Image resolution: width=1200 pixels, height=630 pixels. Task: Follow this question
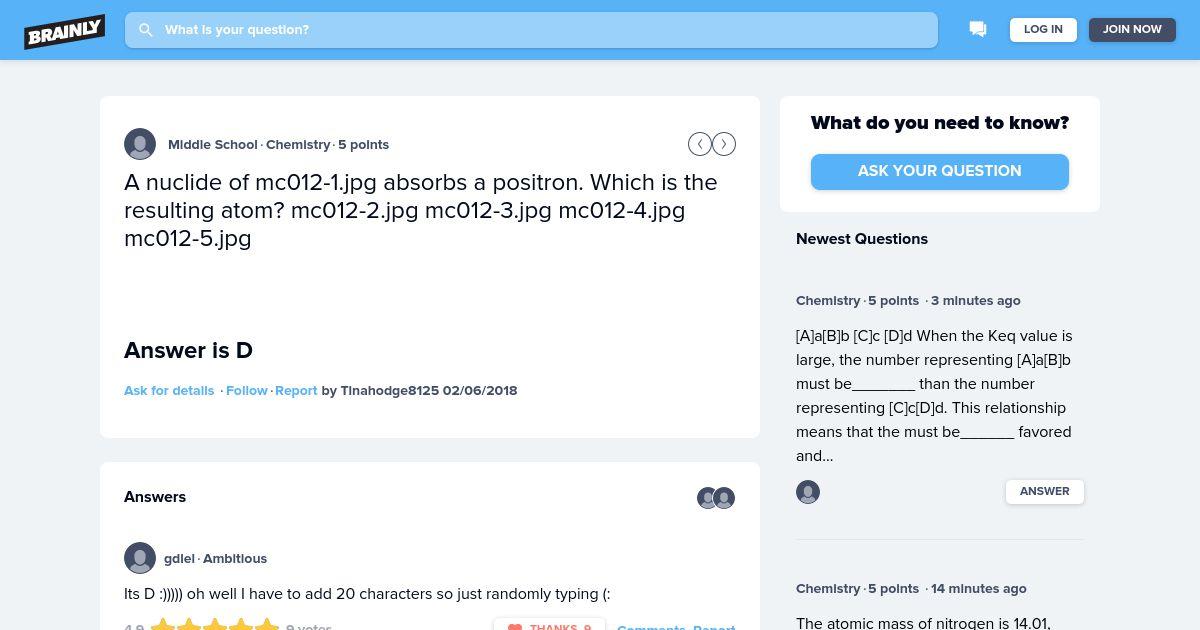point(247,391)
